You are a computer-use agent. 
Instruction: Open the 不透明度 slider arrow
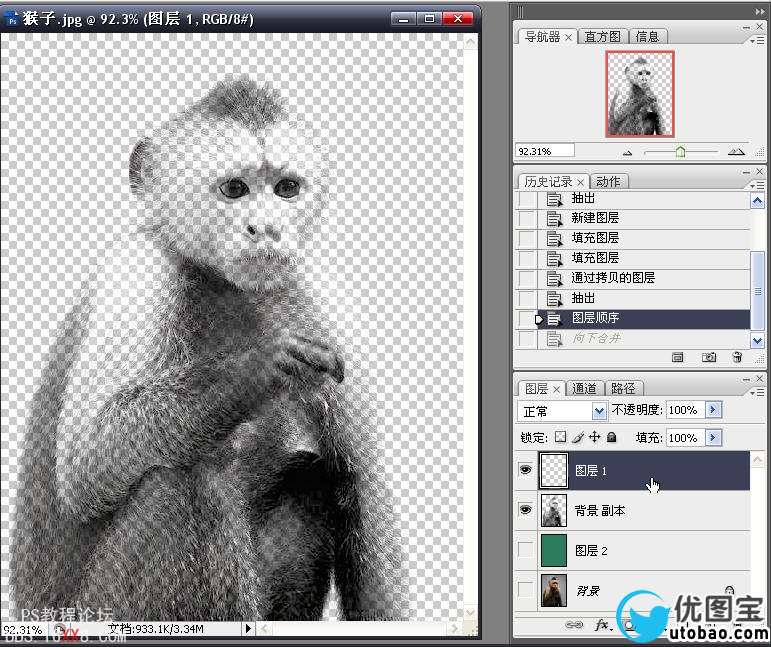click(713, 410)
